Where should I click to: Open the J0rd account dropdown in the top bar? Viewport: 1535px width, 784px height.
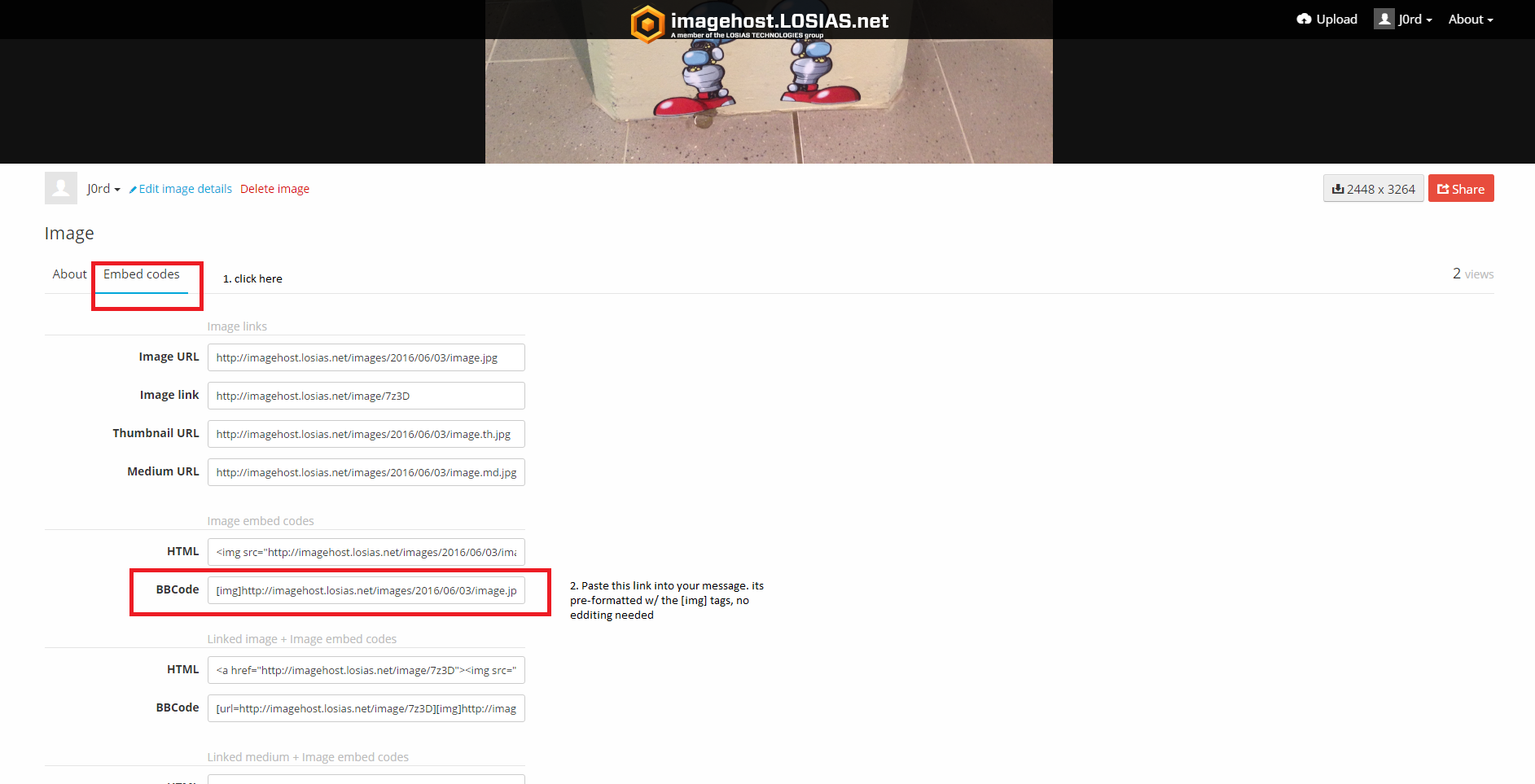(x=1415, y=20)
